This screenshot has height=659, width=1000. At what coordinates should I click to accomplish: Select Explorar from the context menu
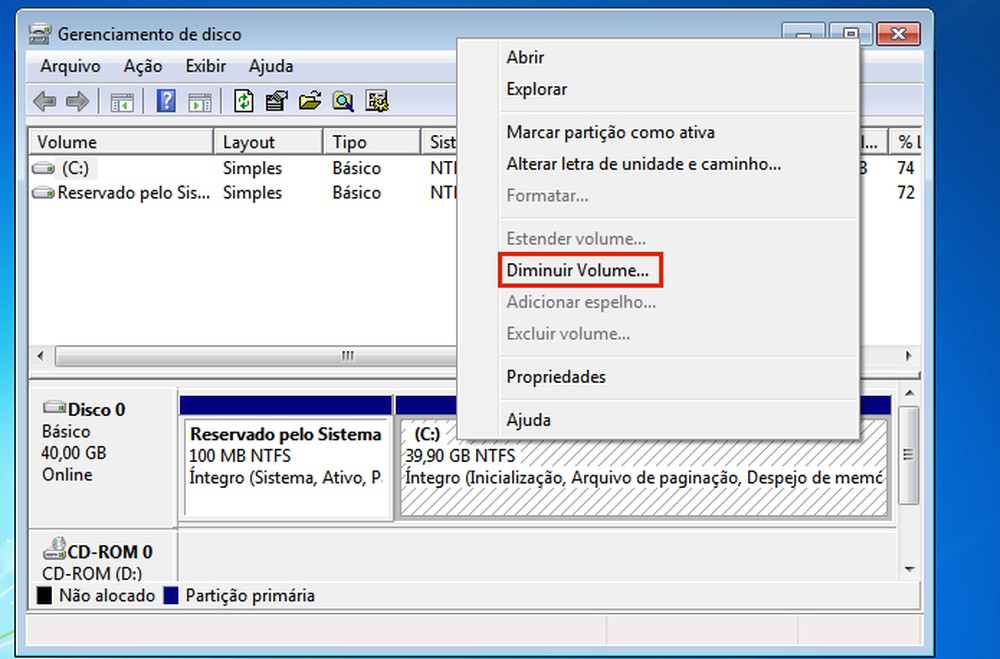pos(536,89)
